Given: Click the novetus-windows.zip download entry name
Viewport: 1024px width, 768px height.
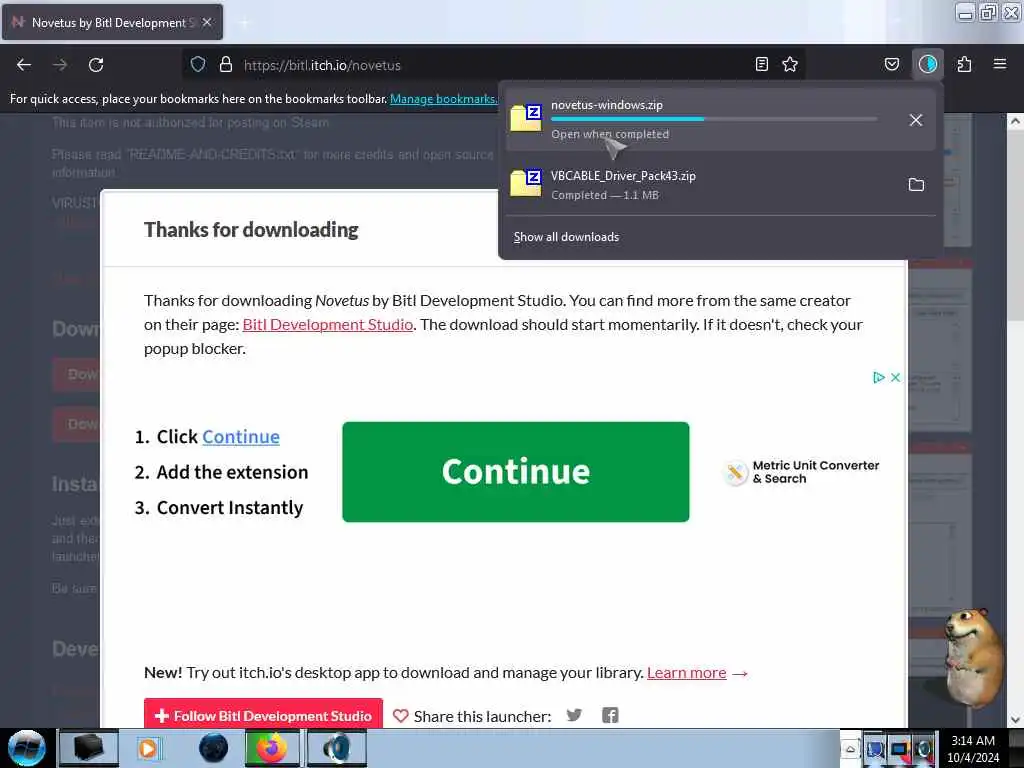Looking at the screenshot, I should click(607, 104).
